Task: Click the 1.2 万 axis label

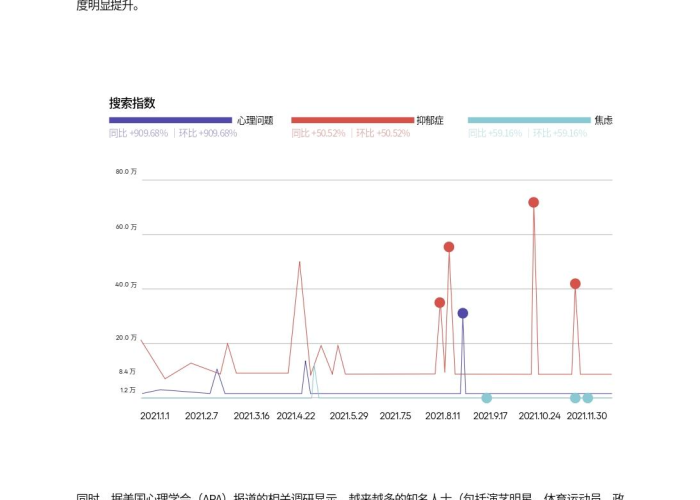Action: pyautogui.click(x=128, y=390)
